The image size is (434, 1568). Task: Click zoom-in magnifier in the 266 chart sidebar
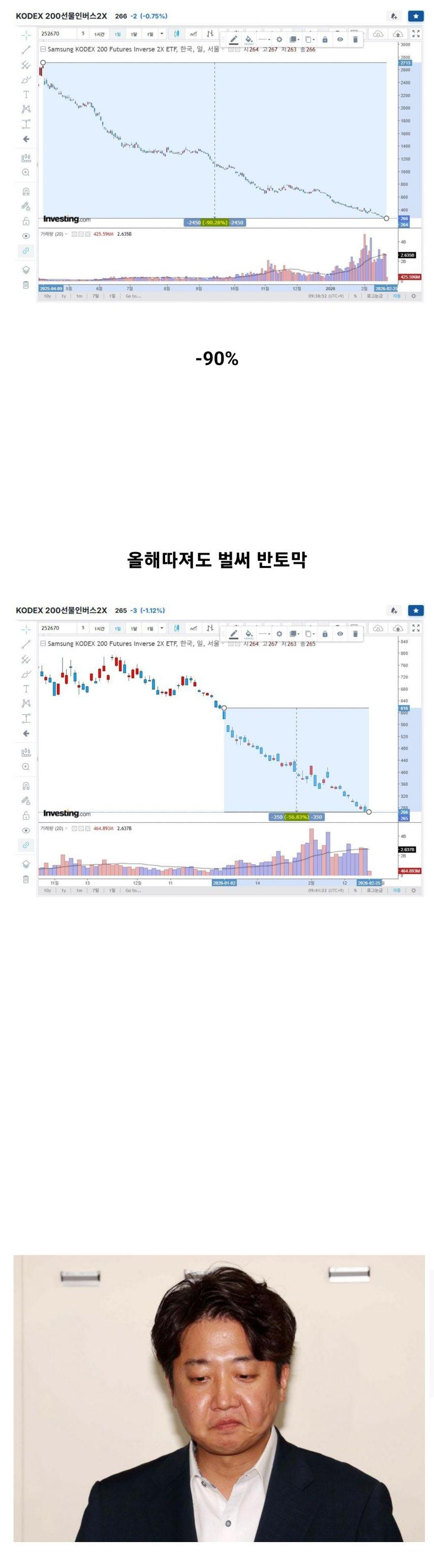click(x=25, y=172)
